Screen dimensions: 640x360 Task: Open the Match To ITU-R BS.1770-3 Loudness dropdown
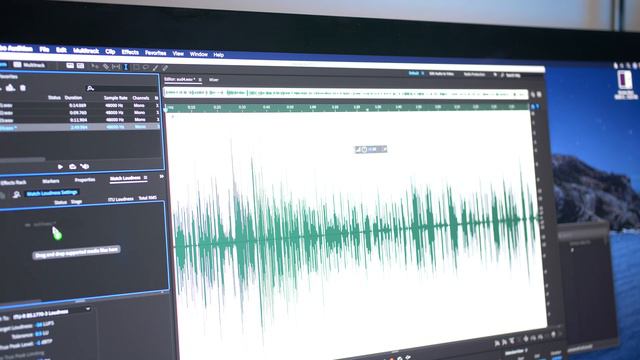point(51,313)
